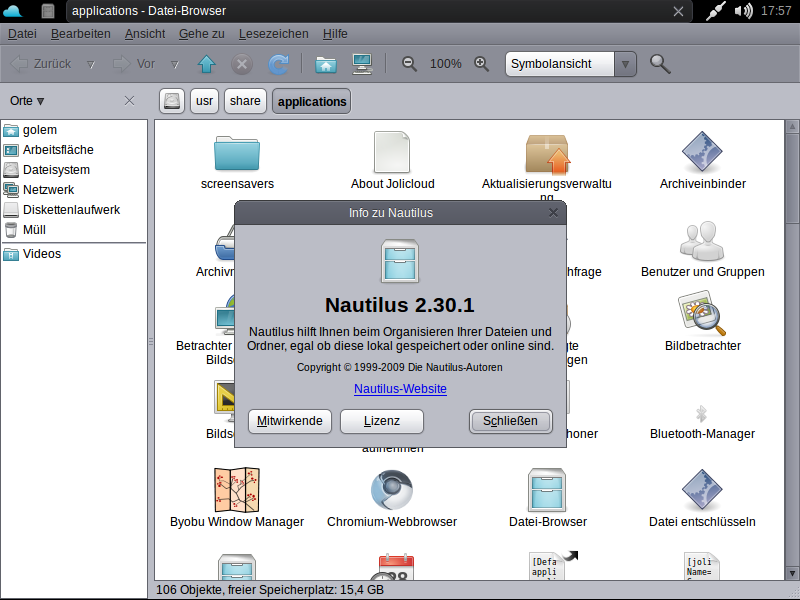Select the Archiveinbinder icon
The width and height of the screenshot is (800, 600).
[x=702, y=155]
